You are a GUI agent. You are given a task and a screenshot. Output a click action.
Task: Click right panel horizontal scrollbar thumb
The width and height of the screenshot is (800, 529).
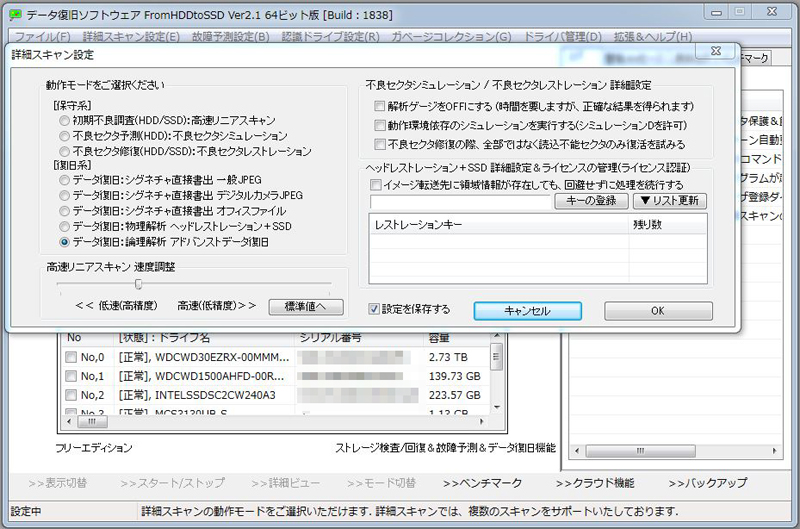pyautogui.click(x=640, y=451)
